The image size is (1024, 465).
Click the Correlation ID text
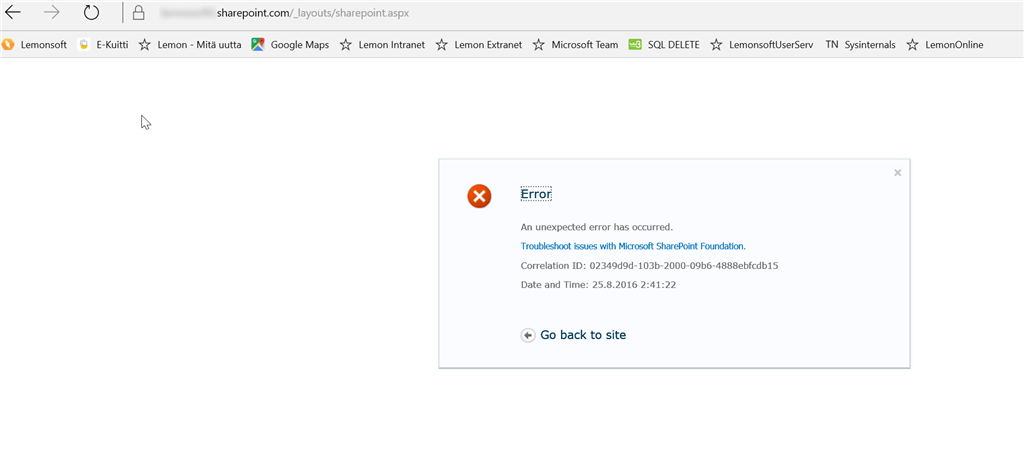tap(649, 266)
